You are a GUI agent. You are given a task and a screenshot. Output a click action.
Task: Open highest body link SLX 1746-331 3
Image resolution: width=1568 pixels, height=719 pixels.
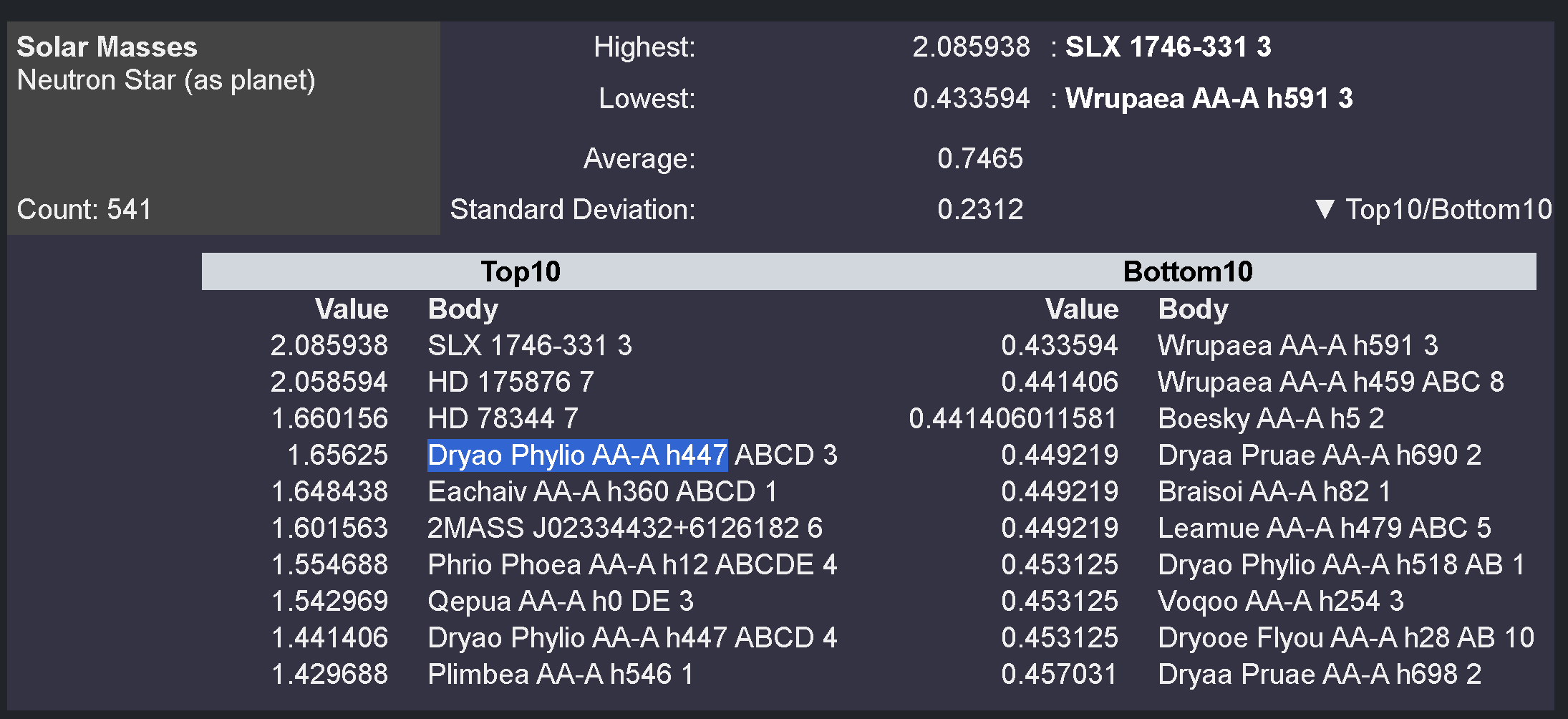(1168, 47)
